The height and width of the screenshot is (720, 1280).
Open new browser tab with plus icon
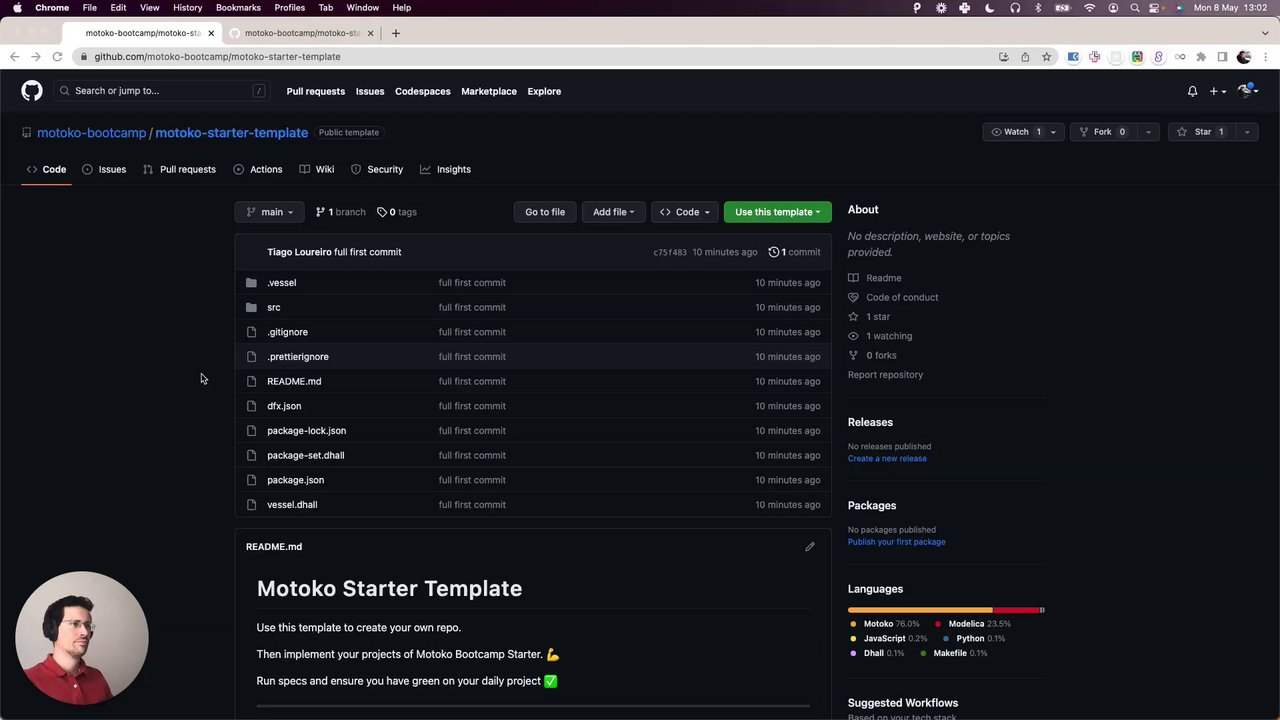(395, 33)
